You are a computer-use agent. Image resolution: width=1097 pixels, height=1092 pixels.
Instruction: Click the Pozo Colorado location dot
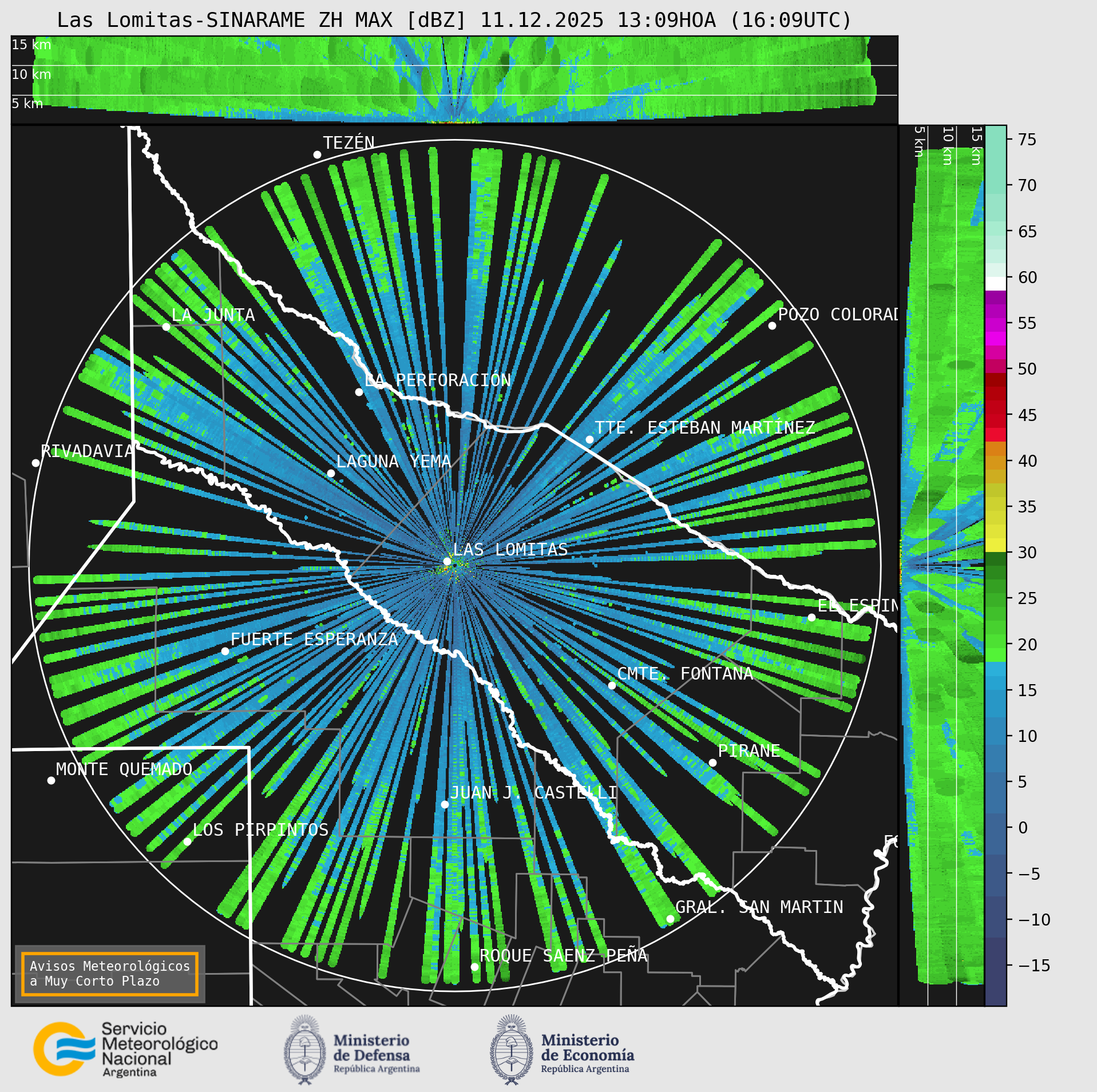pyautogui.click(x=772, y=325)
